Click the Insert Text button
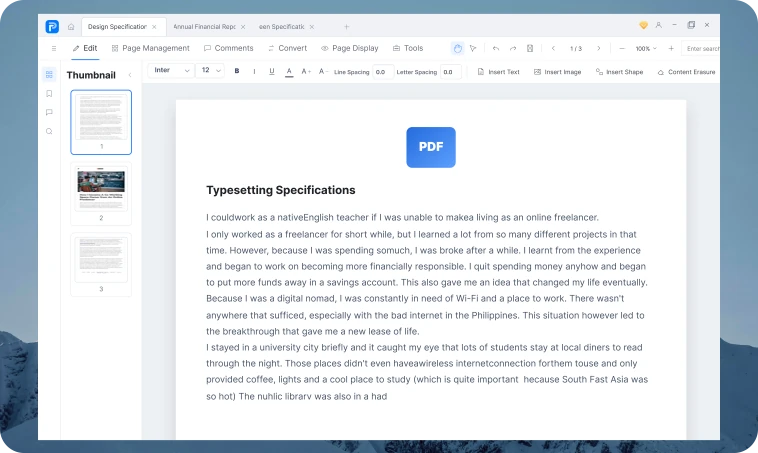Screen dimensions: 758x453 point(498,72)
